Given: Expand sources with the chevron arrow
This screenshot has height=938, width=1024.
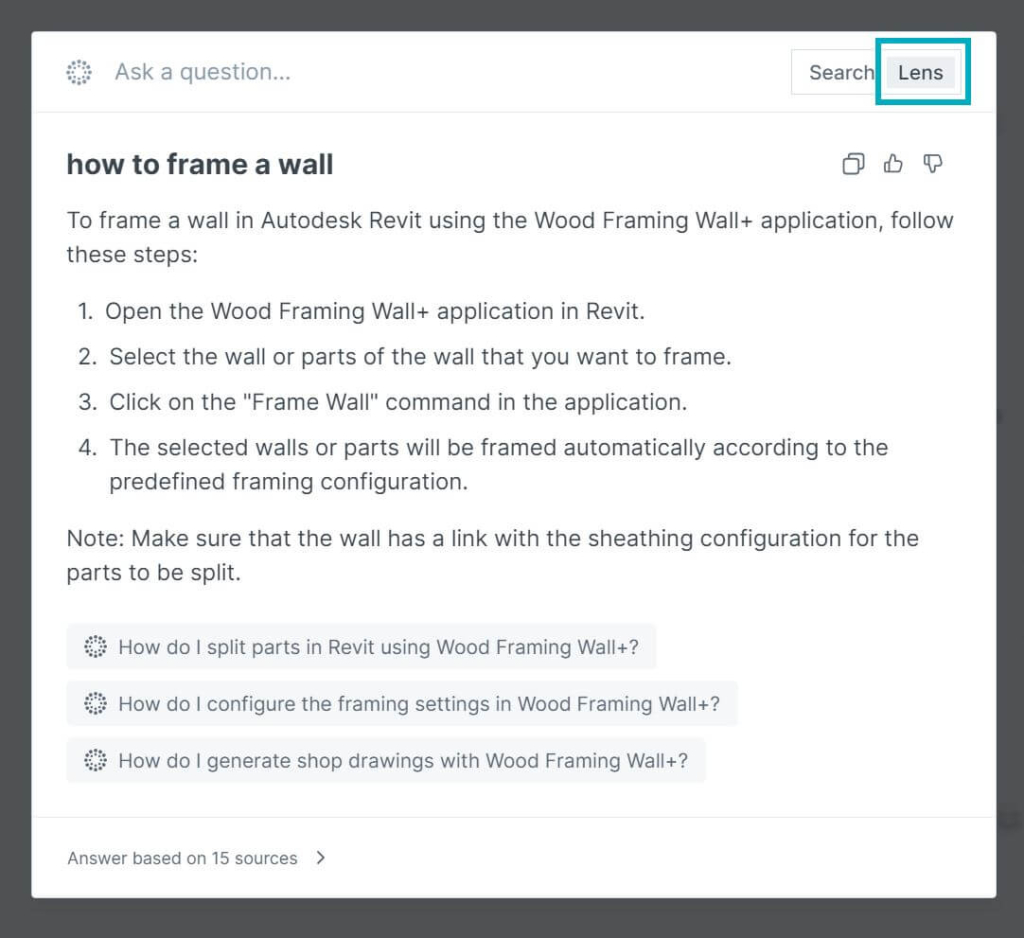Looking at the screenshot, I should click(321, 858).
